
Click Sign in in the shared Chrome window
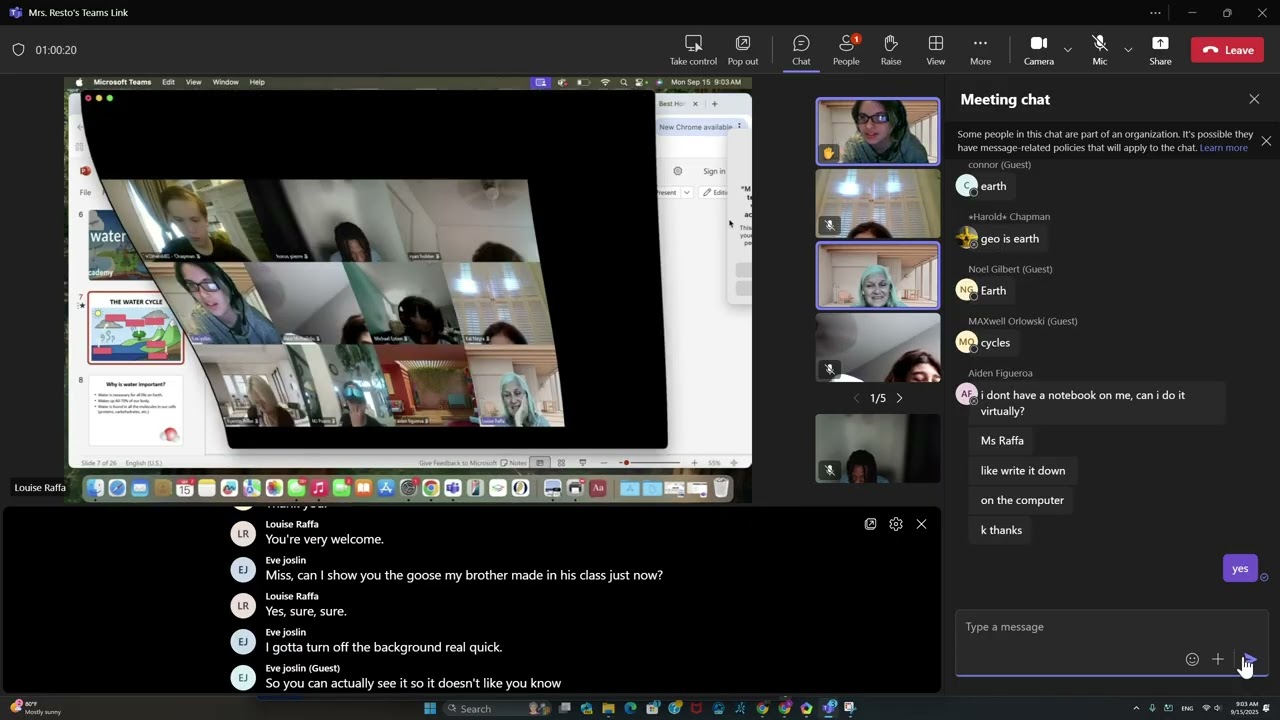pos(714,171)
